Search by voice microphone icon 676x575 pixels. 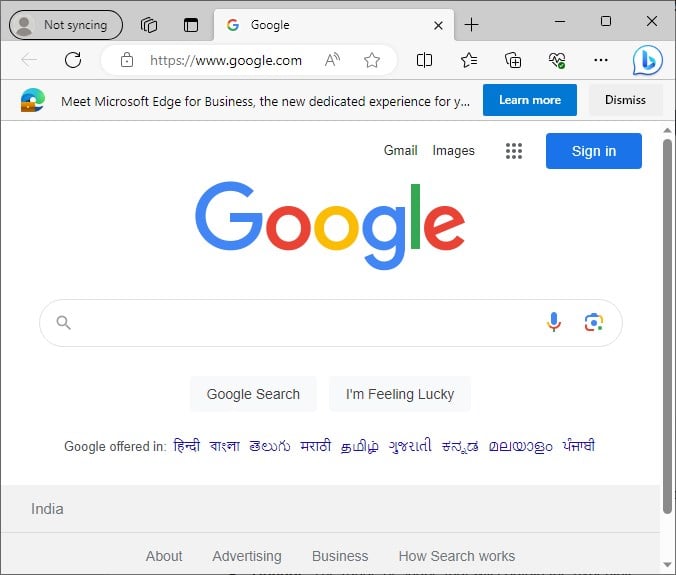tap(554, 322)
